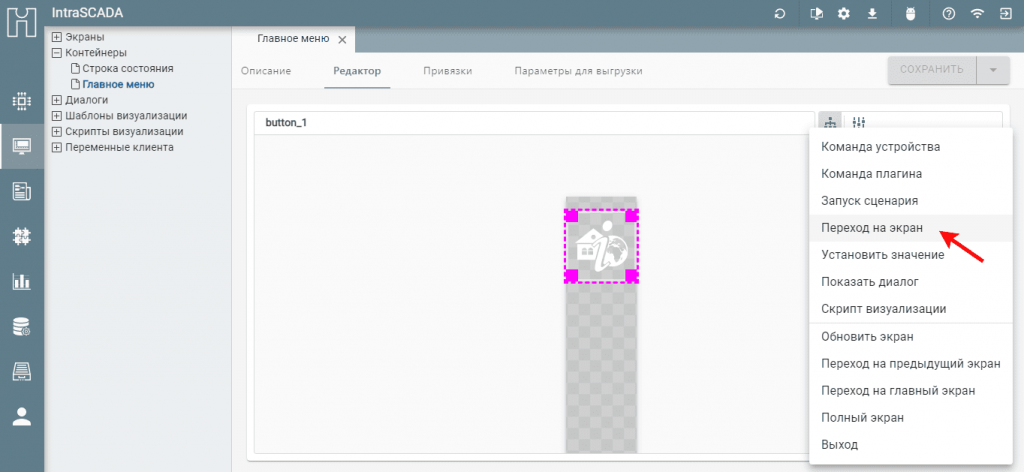This screenshot has height=472, width=1024.
Task: Expand the Скрипты визуализации tree node
Action: coord(57,131)
